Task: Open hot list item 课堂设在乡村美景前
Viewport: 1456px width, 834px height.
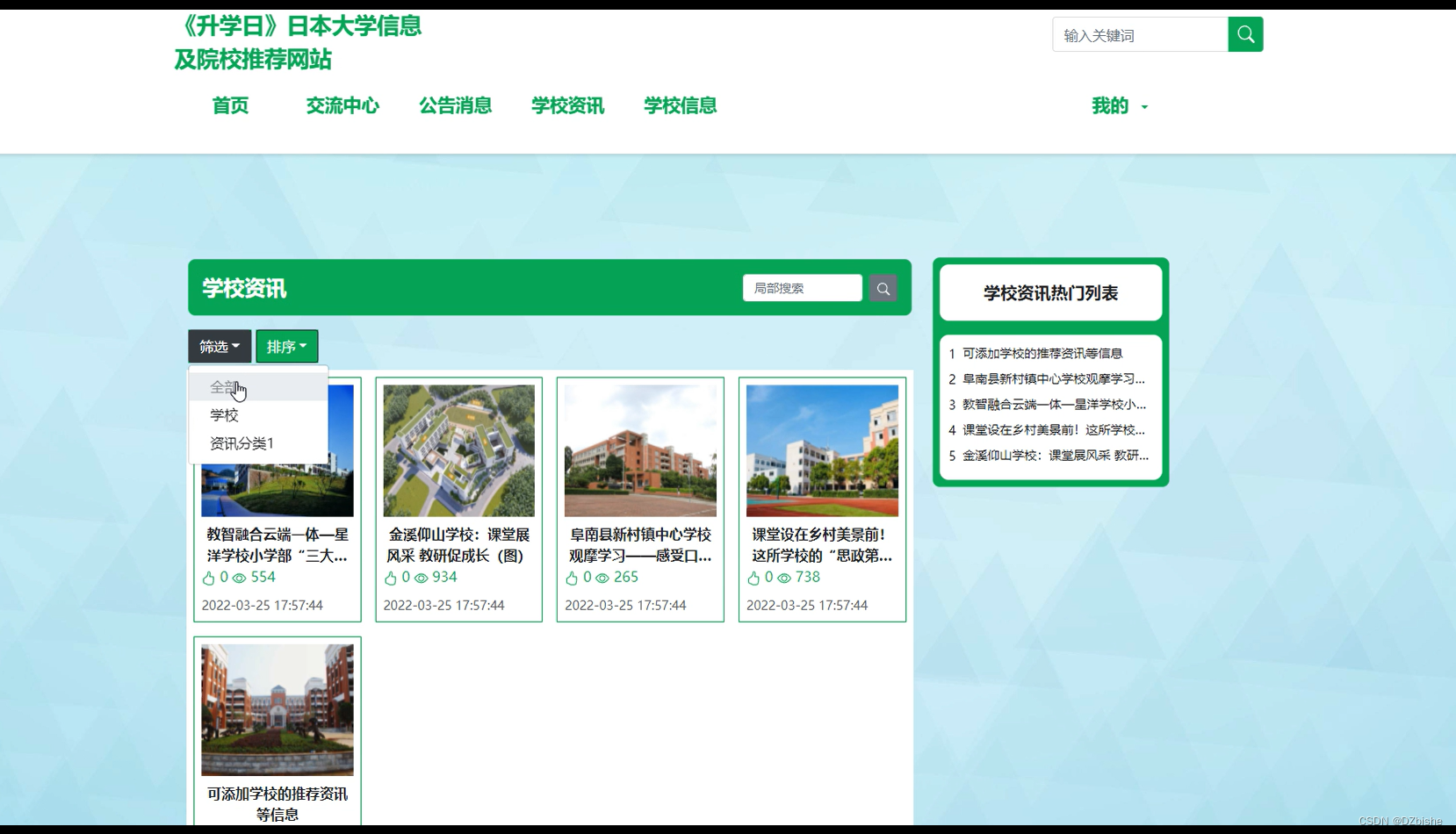Action: 1054,429
